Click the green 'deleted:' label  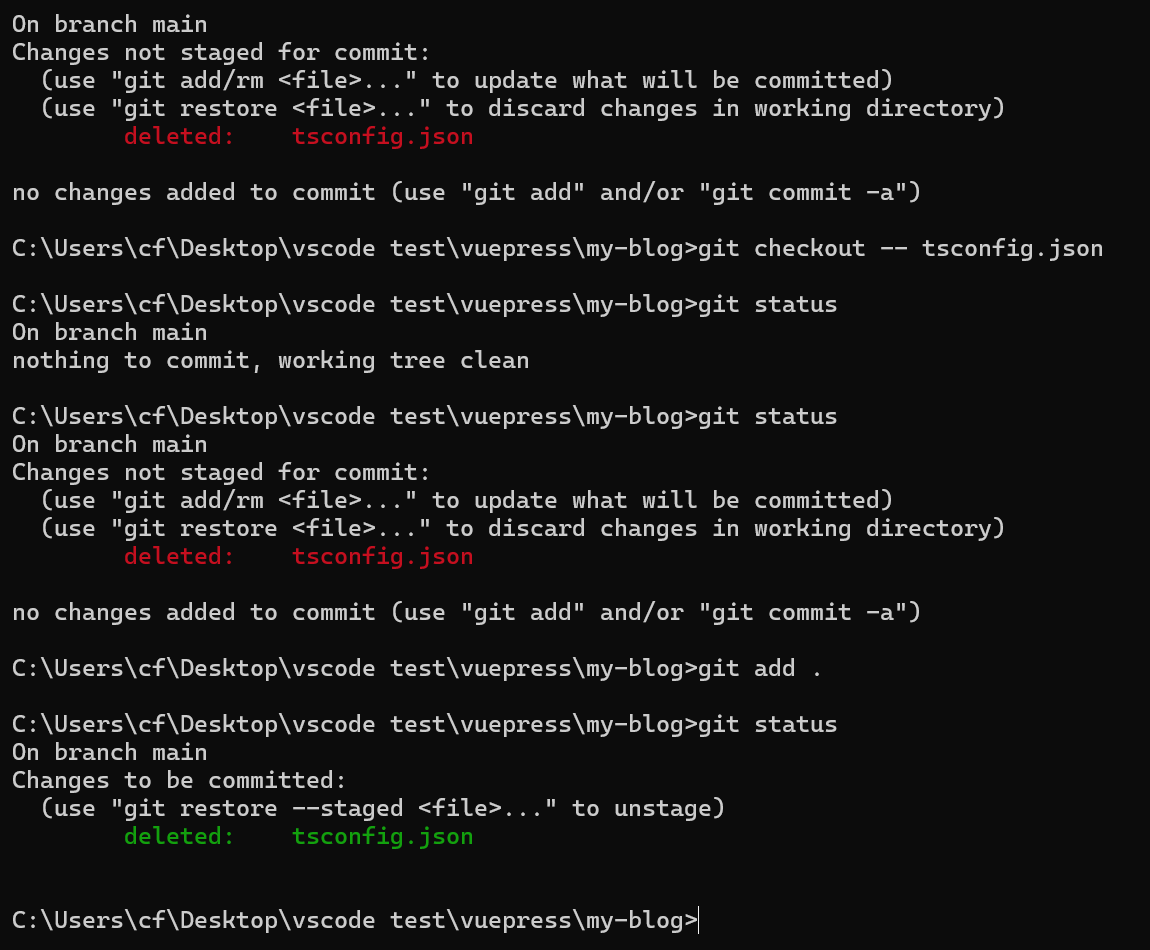coord(179,836)
